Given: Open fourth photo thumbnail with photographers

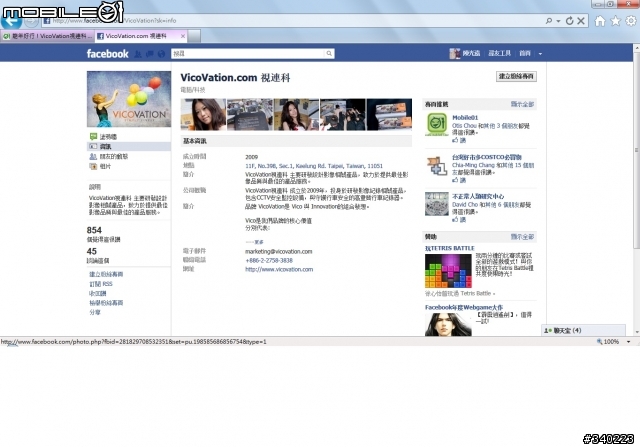Looking at the screenshot, I should (343, 115).
